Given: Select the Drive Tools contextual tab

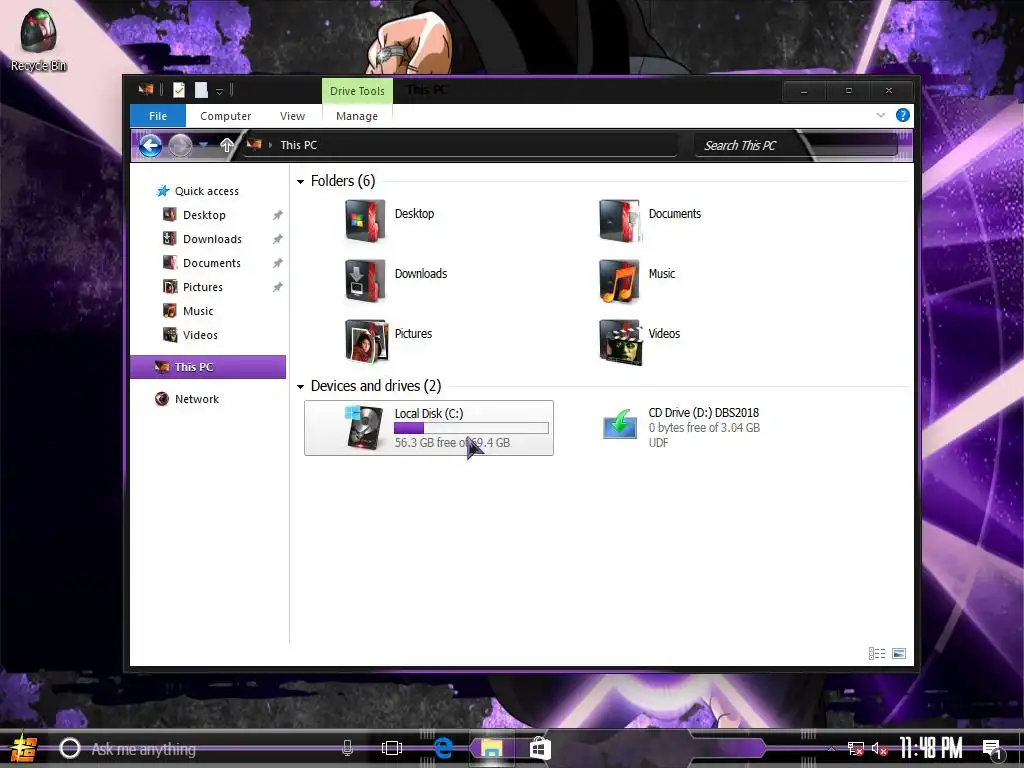Looking at the screenshot, I should point(357,91).
